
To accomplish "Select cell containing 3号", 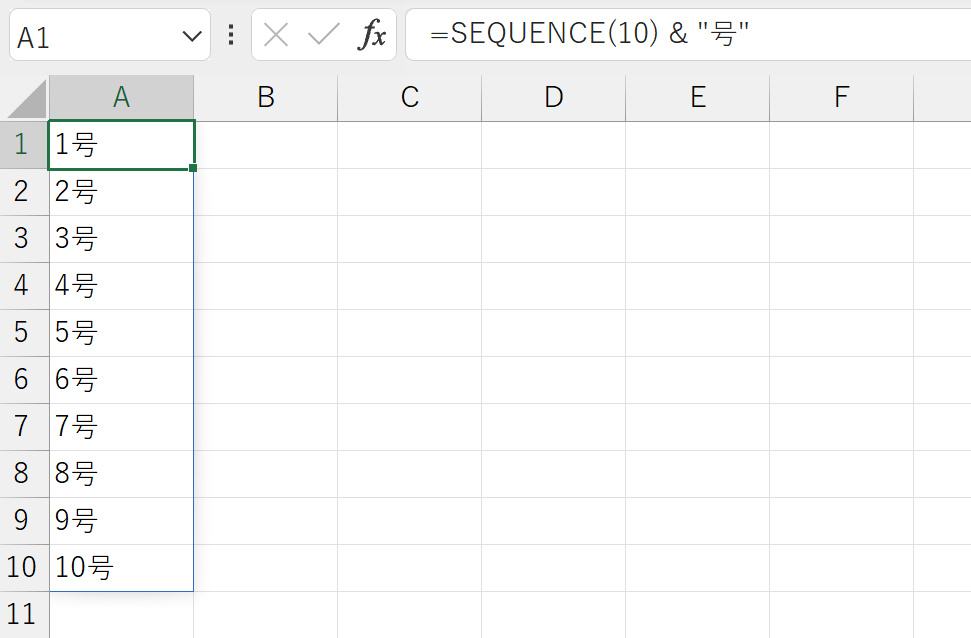I will click(x=121, y=239).
